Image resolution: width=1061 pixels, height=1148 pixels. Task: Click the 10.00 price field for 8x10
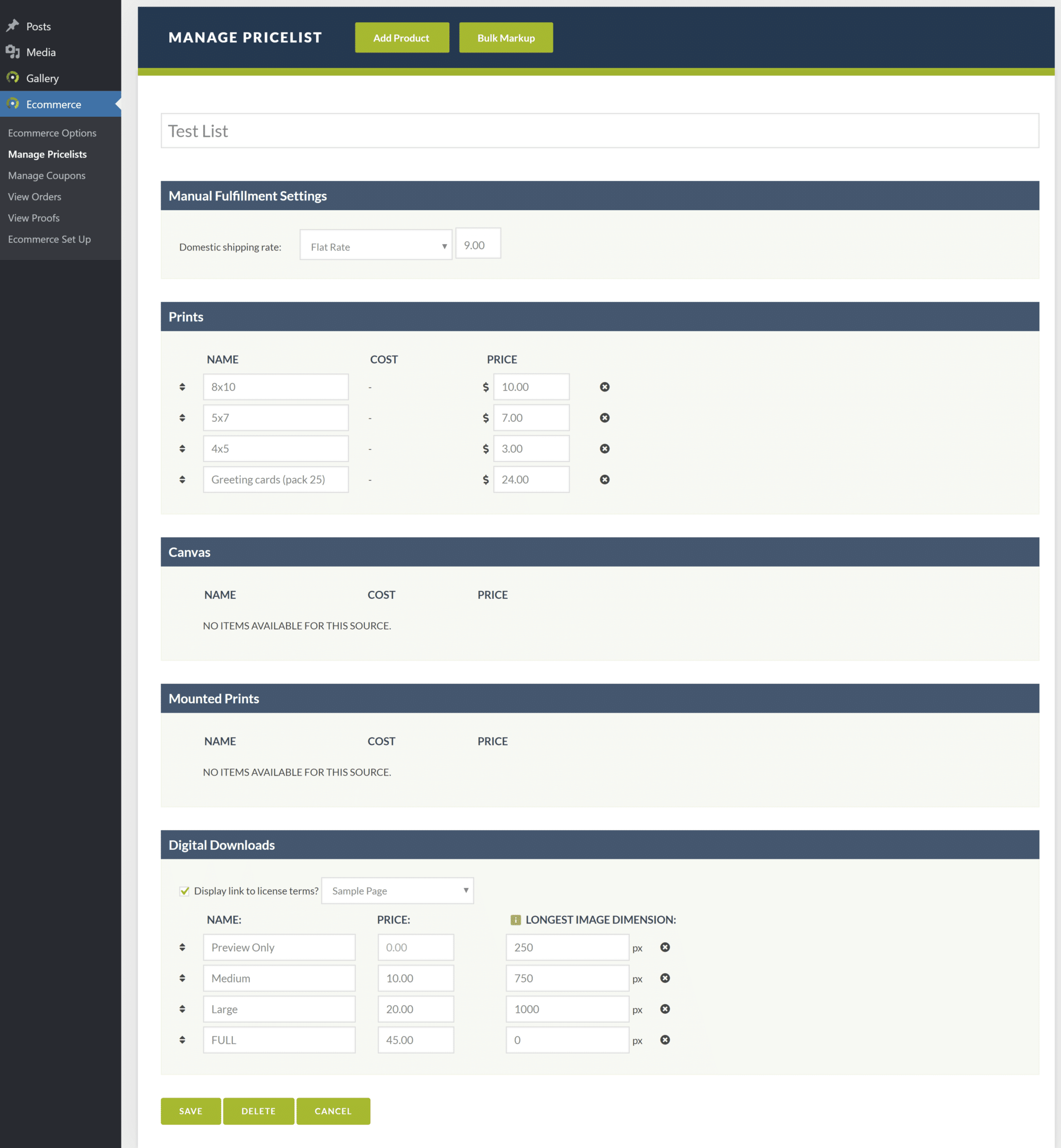(x=532, y=387)
